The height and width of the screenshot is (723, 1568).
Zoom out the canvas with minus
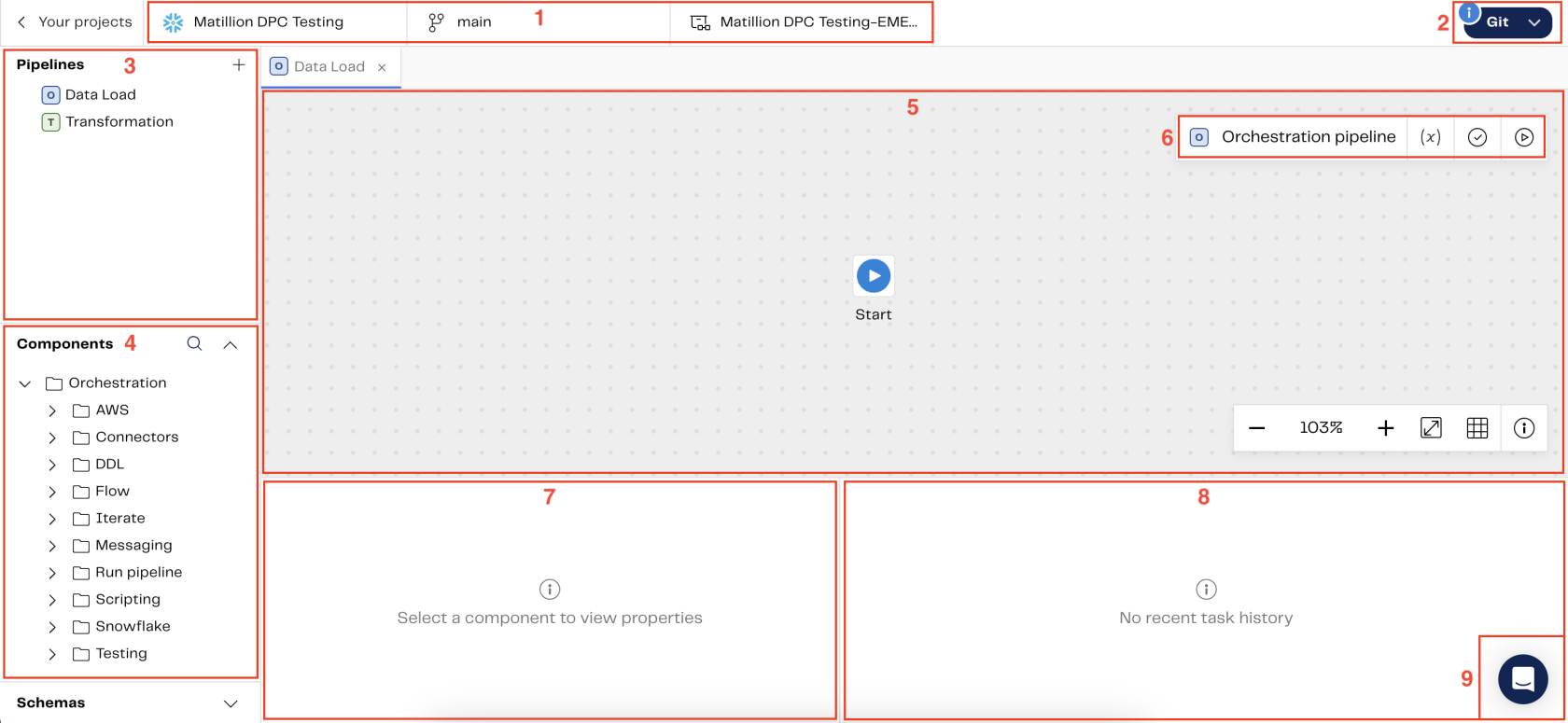1256,428
